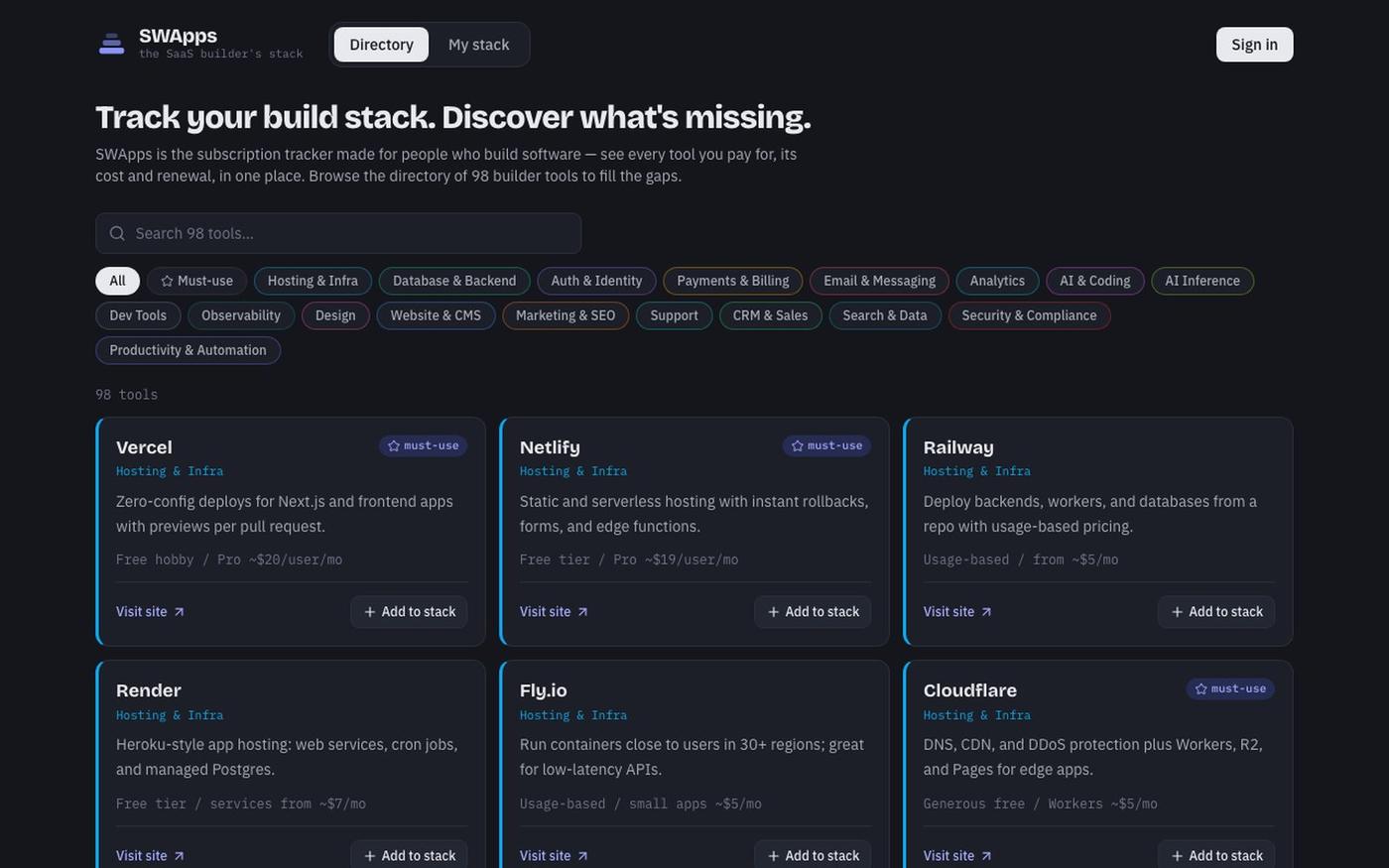1389x868 pixels.
Task: Click the plus icon on Vercel Add to stack
Action: [x=370, y=612]
